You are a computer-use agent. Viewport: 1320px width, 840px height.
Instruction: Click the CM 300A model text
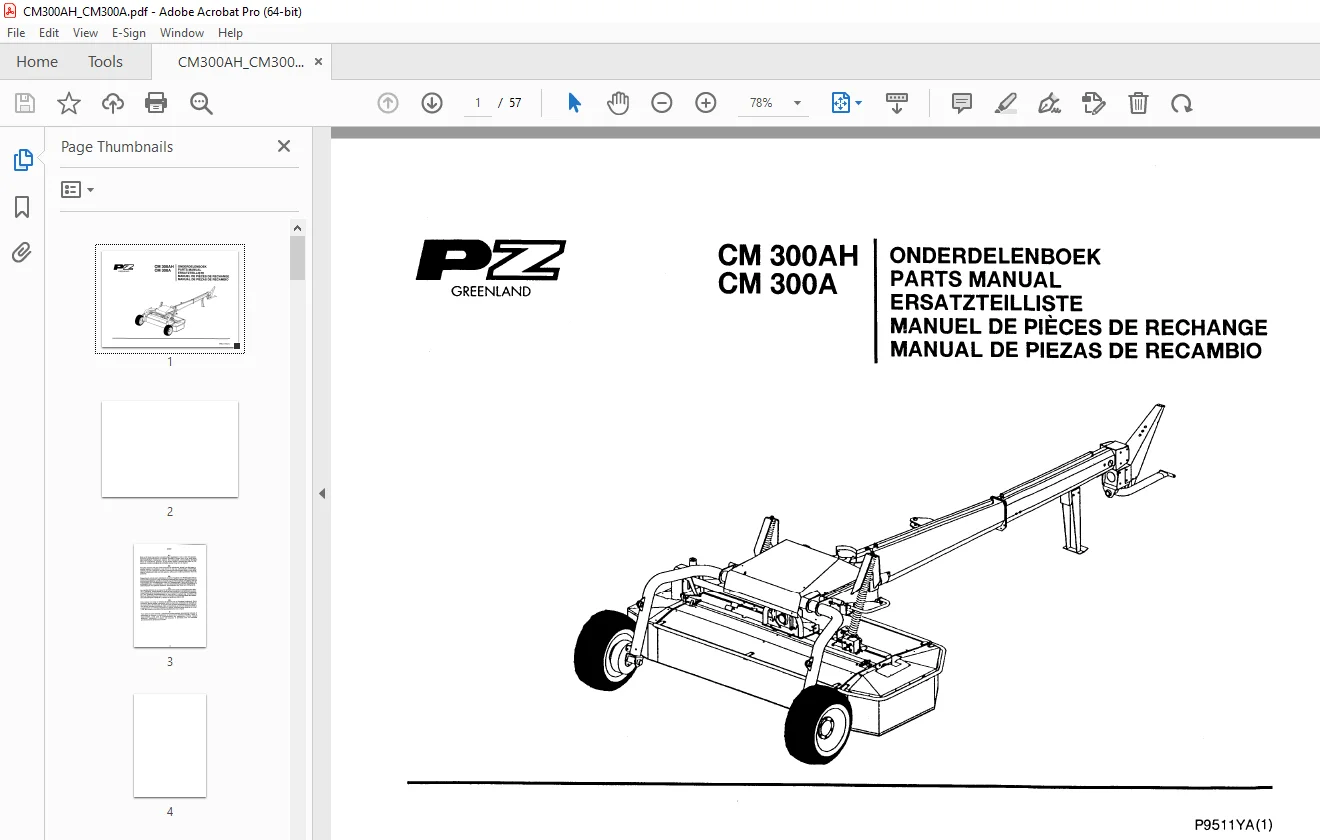(777, 285)
